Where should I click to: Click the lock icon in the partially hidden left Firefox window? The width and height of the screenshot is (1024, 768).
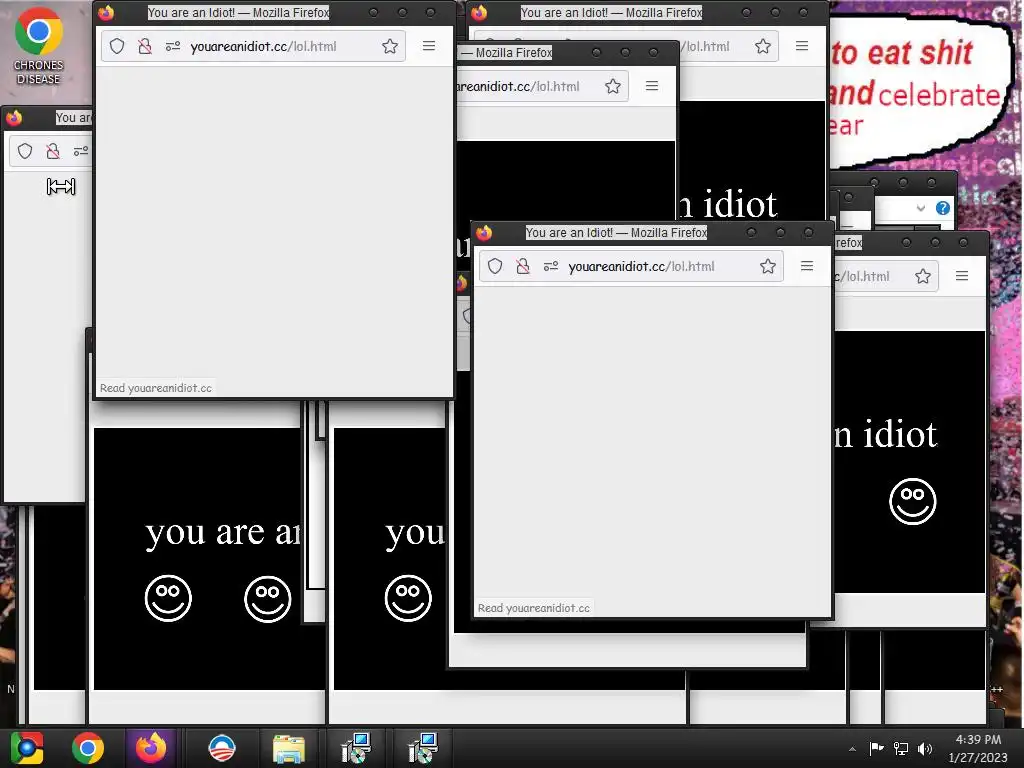53,152
